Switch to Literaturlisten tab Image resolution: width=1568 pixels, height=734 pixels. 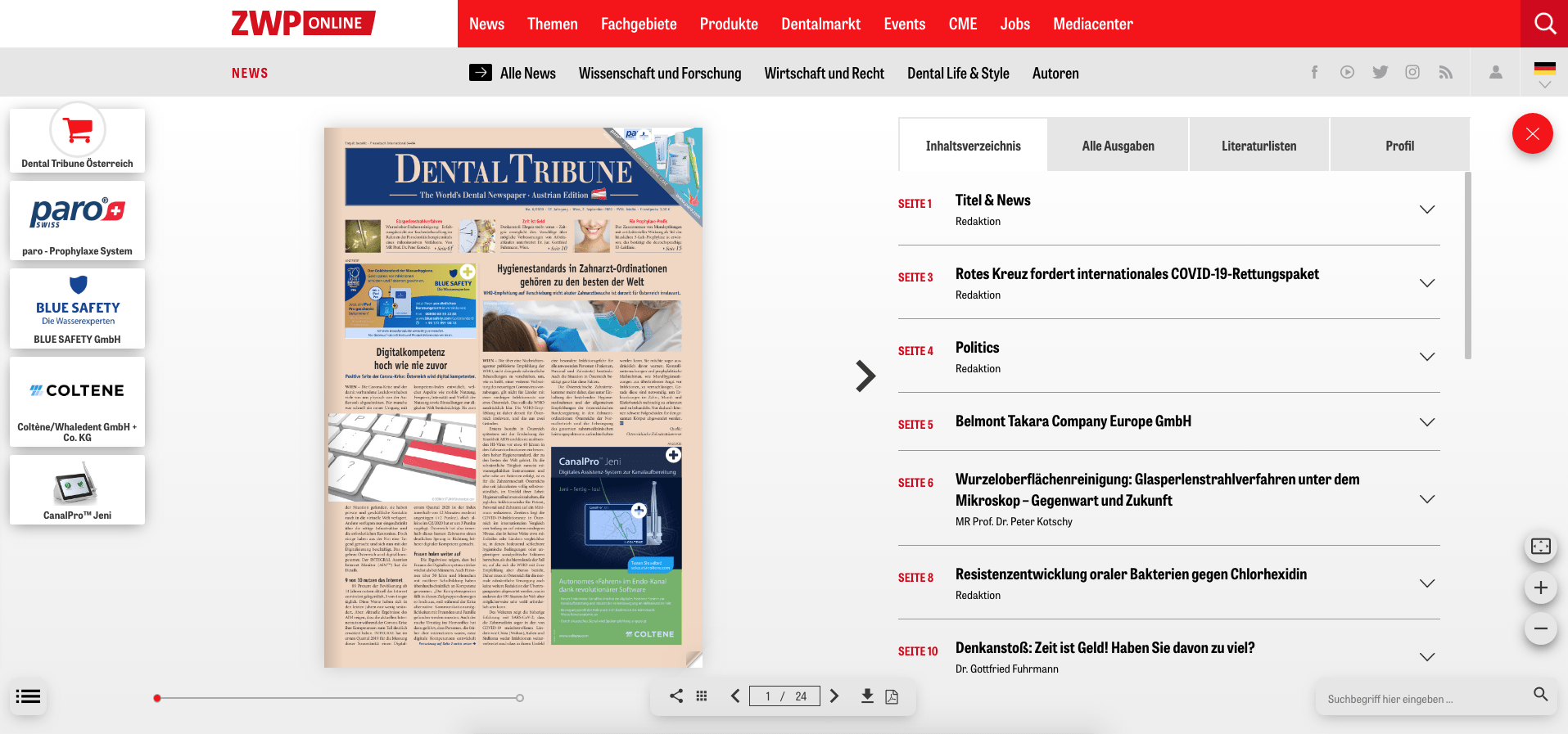(x=1259, y=145)
